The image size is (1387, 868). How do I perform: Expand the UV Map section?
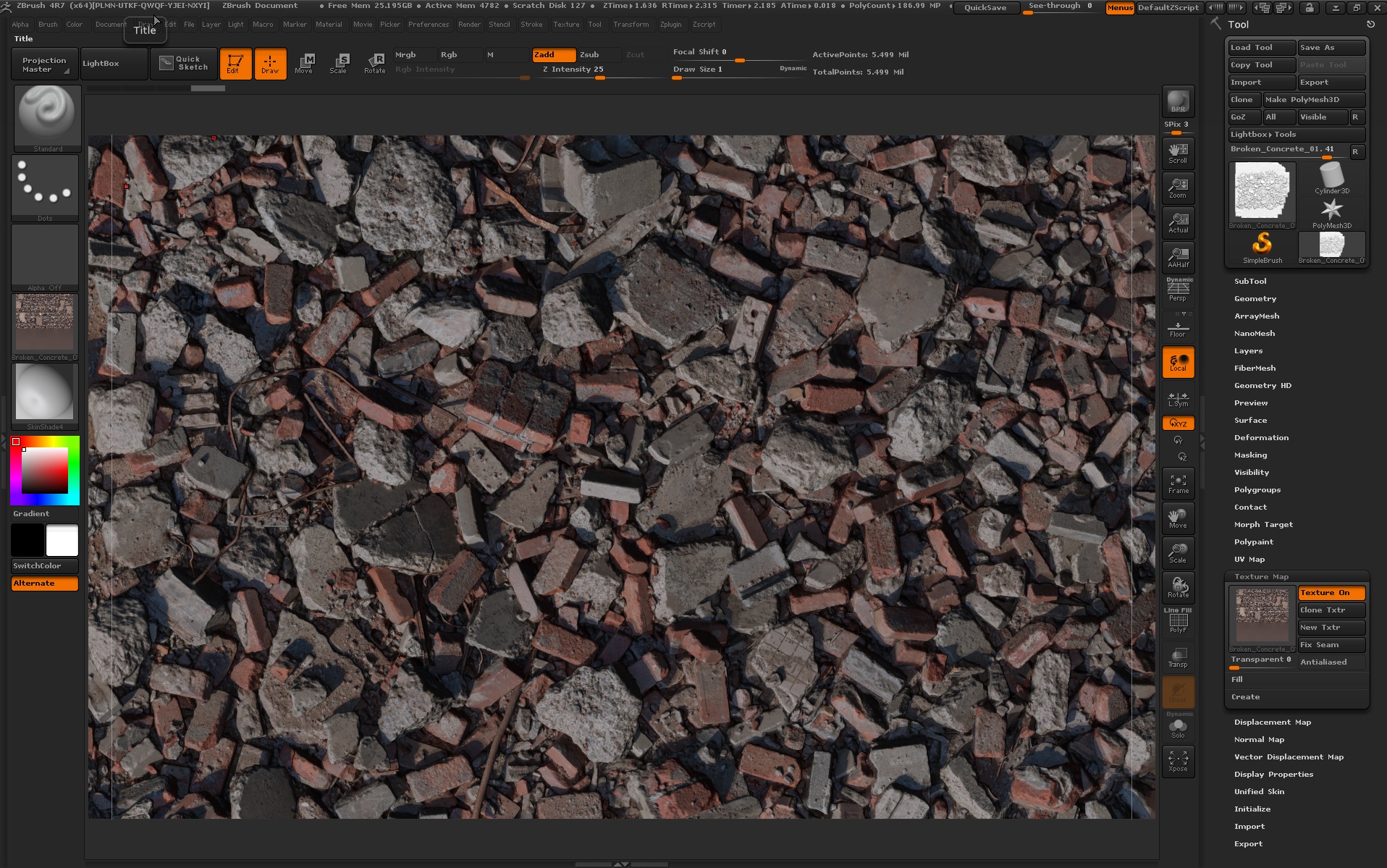point(1249,559)
